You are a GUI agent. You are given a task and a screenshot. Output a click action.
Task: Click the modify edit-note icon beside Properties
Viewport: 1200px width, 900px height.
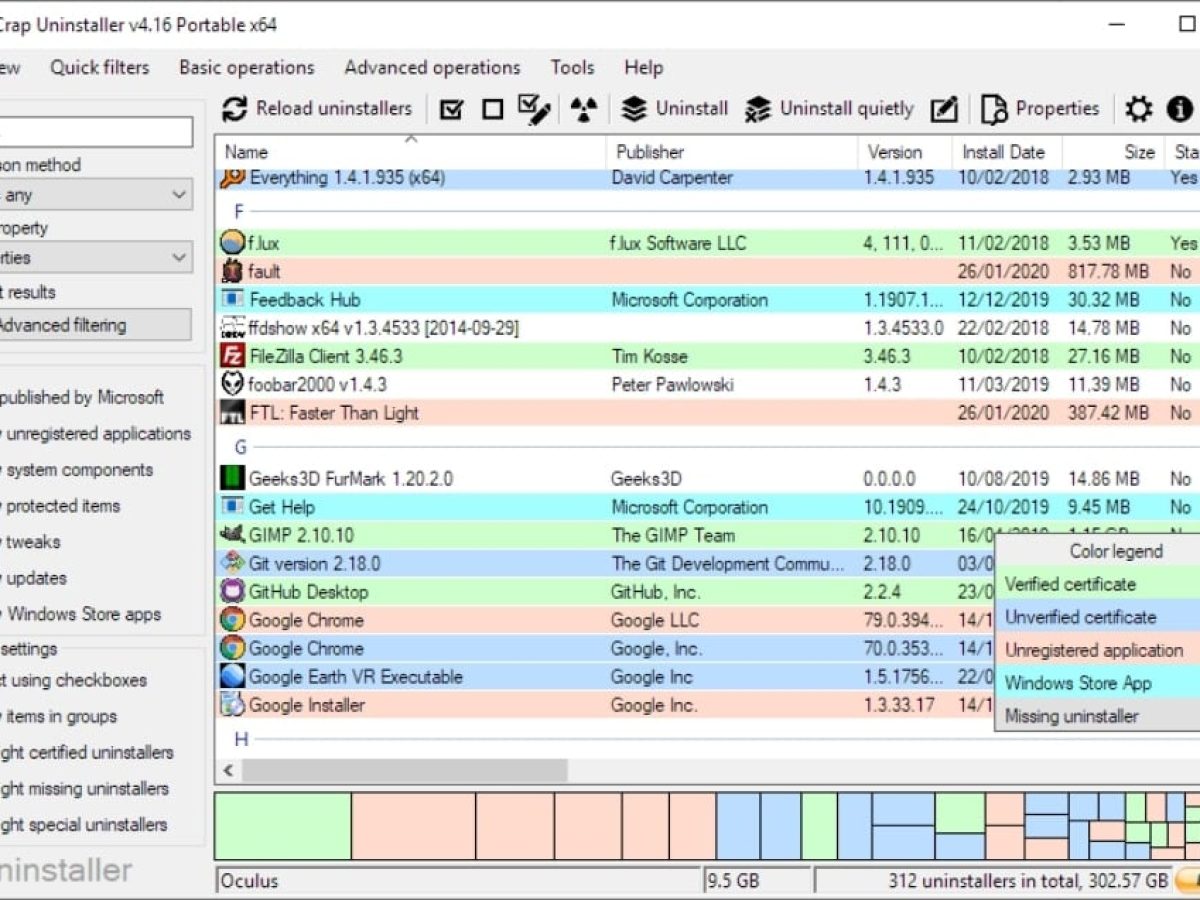[944, 109]
